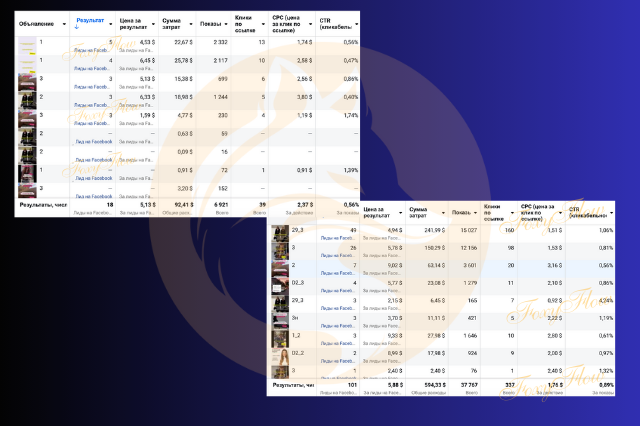
Task: Open Показы dropdown in lower table
Action: [x=476, y=213]
